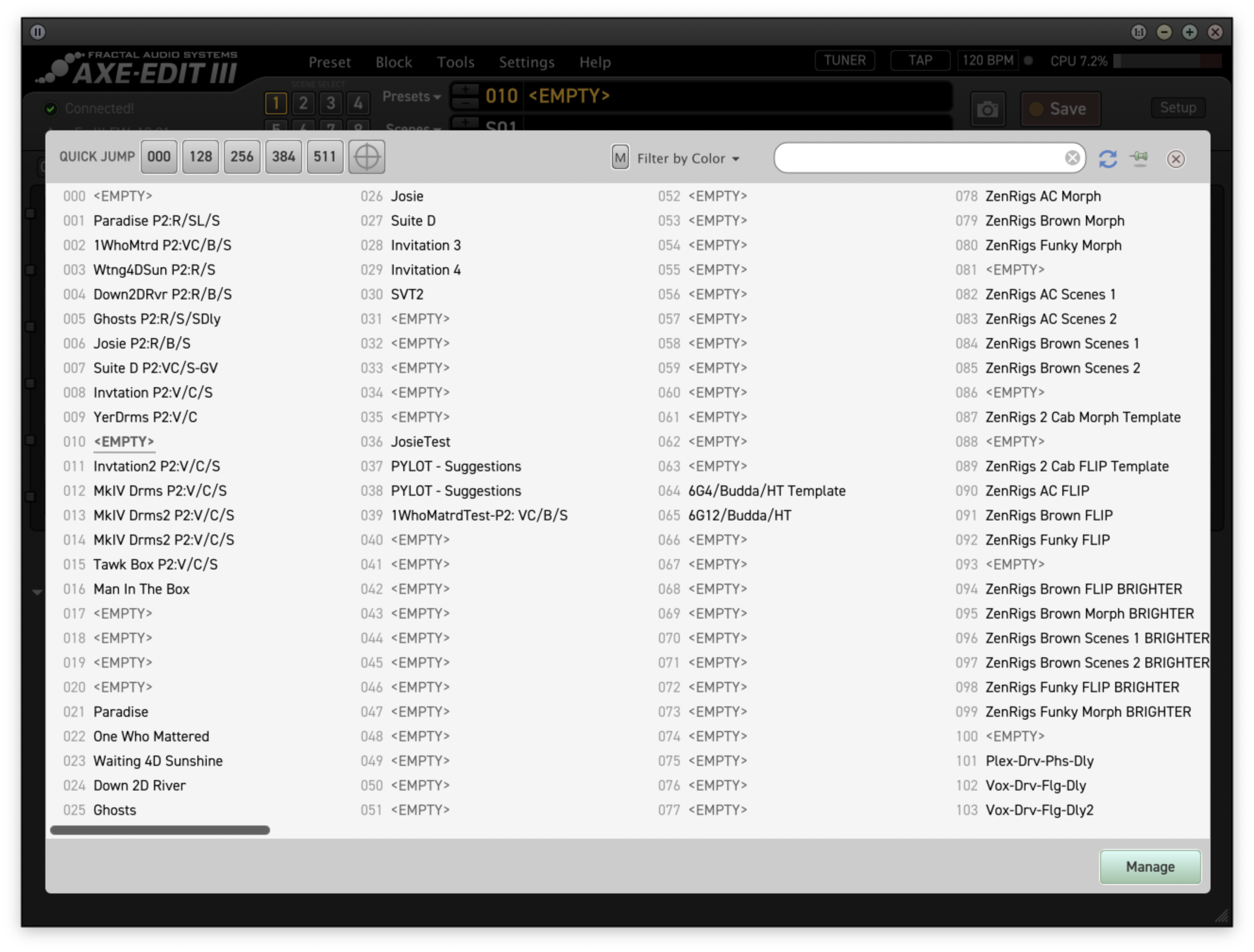Image resolution: width=1254 pixels, height=952 pixels.
Task: Close the preset picker panel
Action: (1175, 159)
